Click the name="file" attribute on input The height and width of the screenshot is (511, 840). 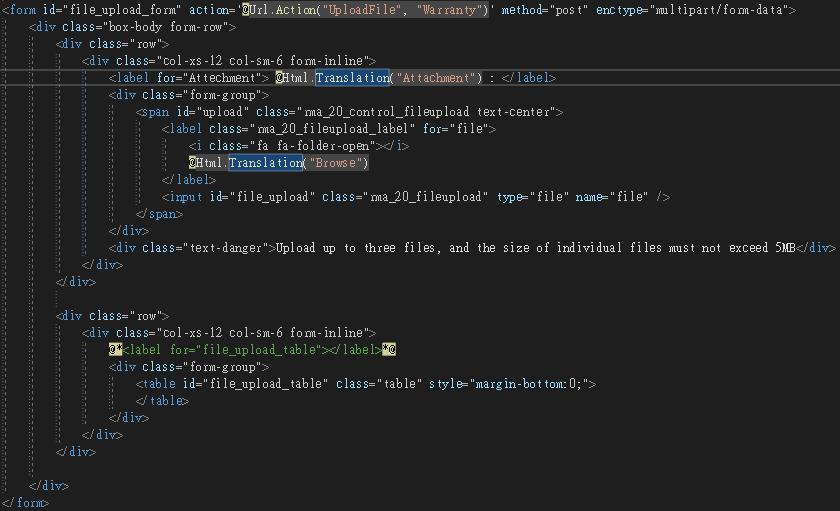(612, 197)
